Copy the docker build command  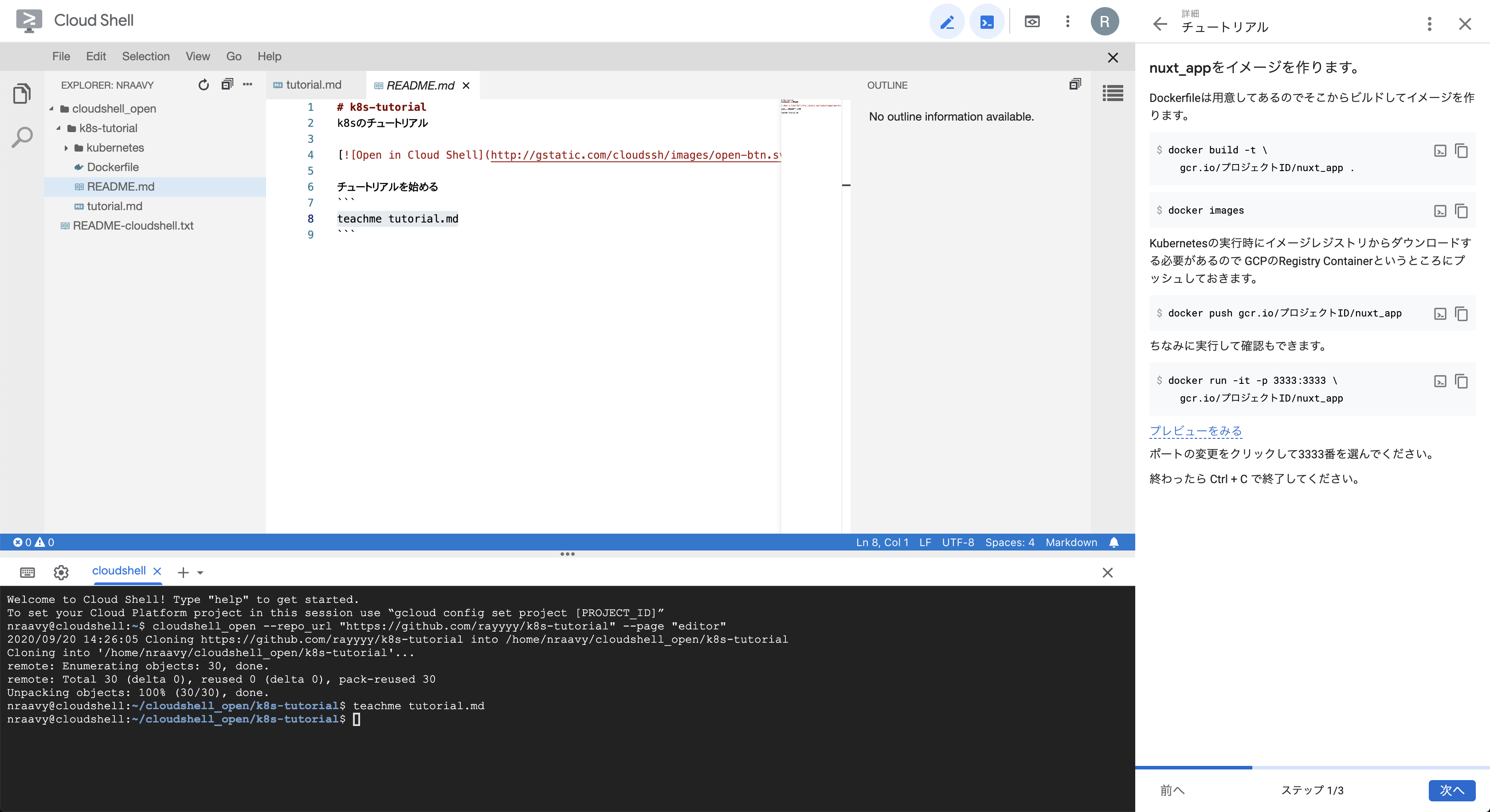pos(1461,151)
